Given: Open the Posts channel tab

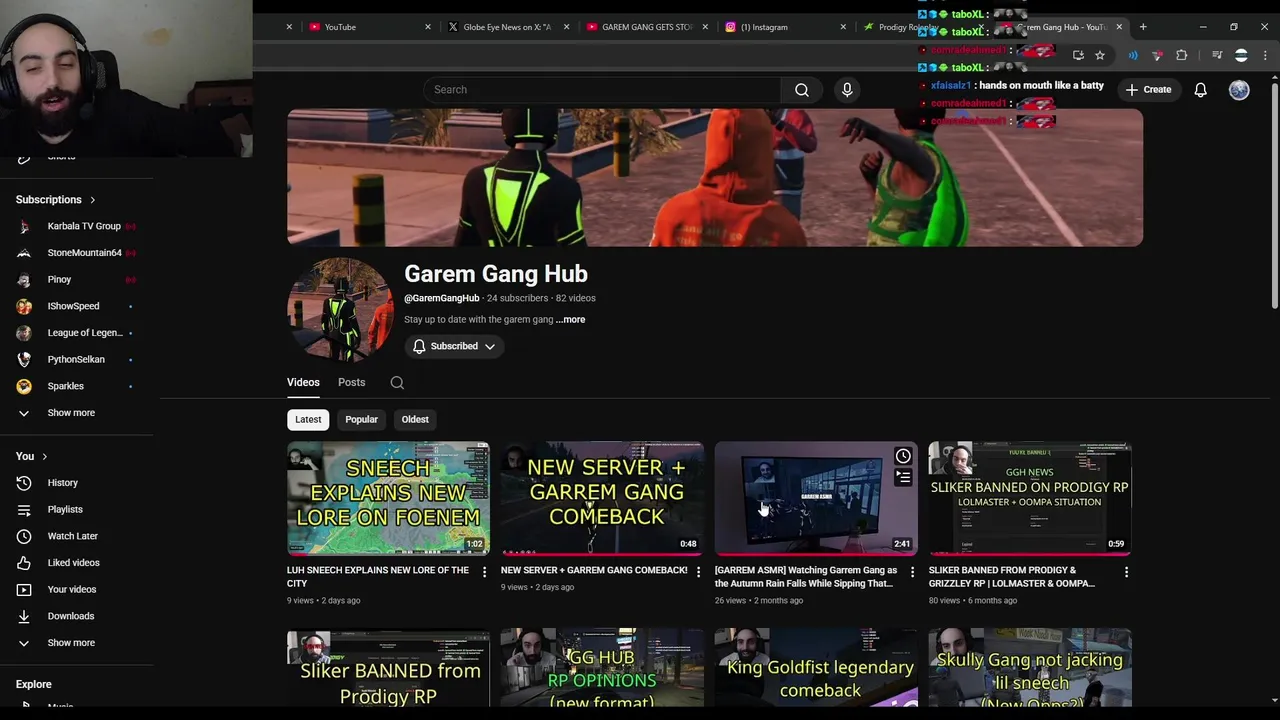Looking at the screenshot, I should (351, 382).
